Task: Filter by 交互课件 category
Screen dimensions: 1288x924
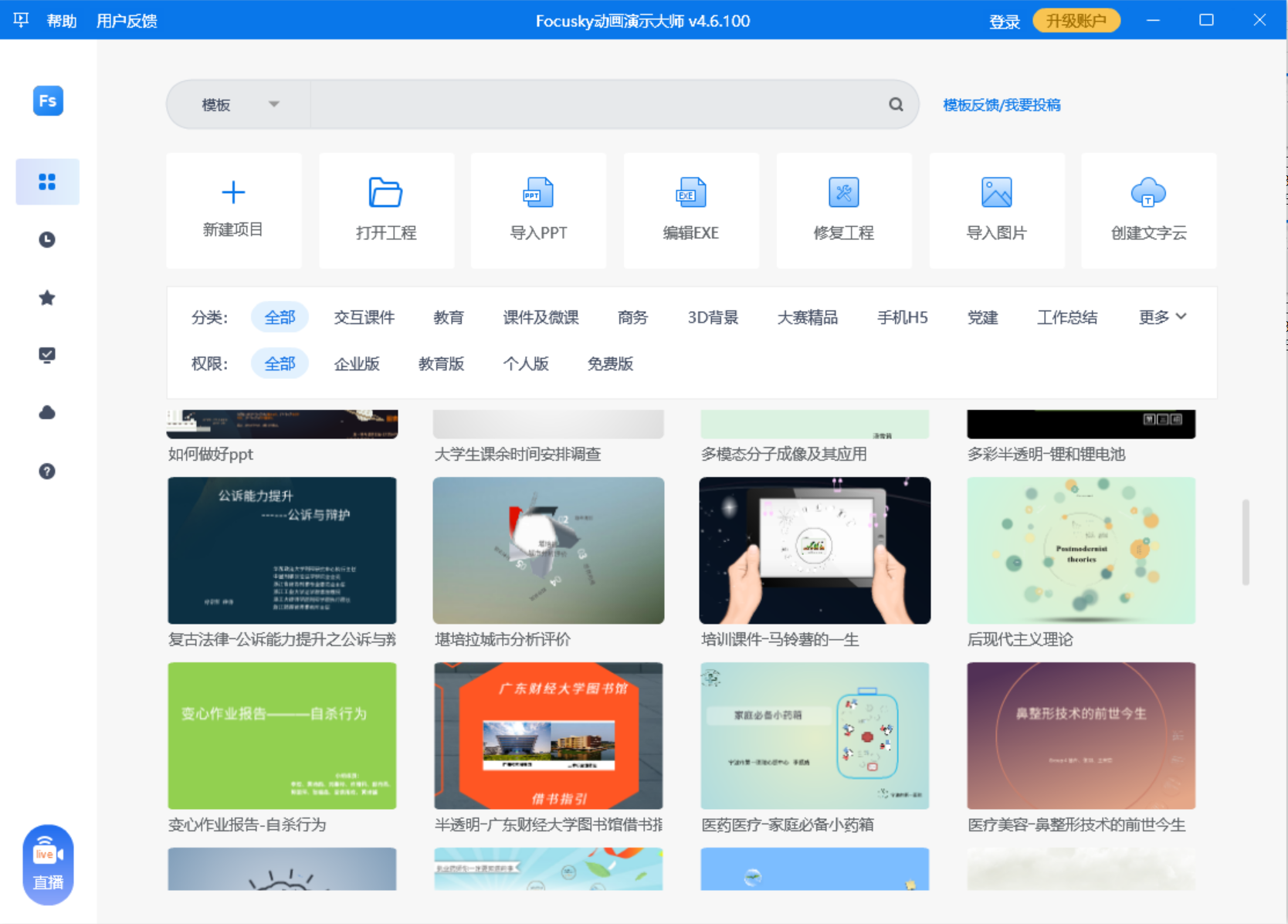Action: click(364, 317)
